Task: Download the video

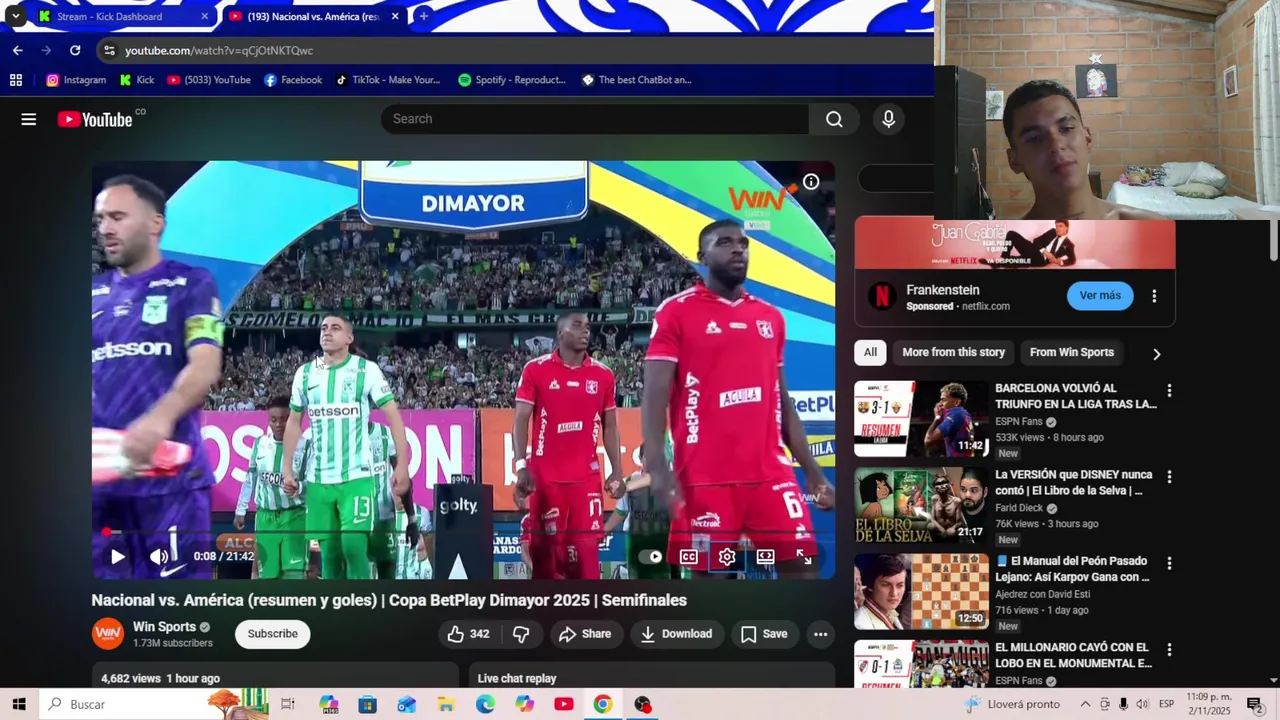Action: [677, 634]
